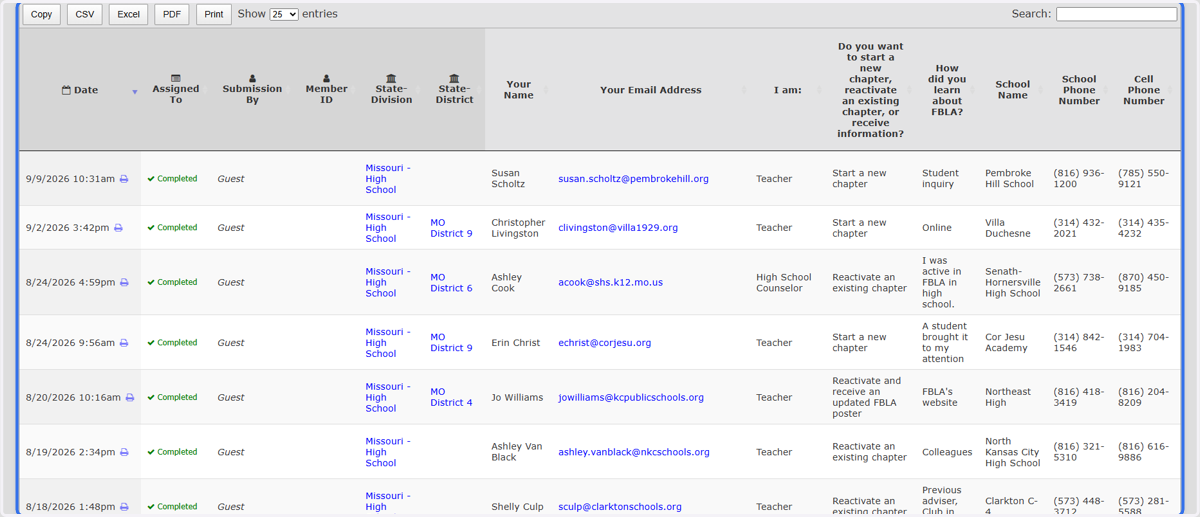Export table as CSV
Viewport: 1200px width, 517px height.
coord(85,15)
